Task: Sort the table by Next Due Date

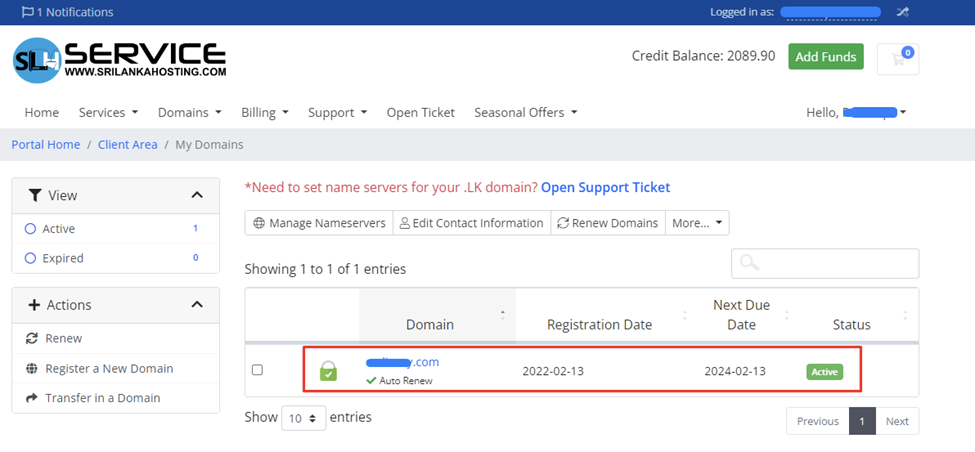Action: pyautogui.click(x=741, y=314)
